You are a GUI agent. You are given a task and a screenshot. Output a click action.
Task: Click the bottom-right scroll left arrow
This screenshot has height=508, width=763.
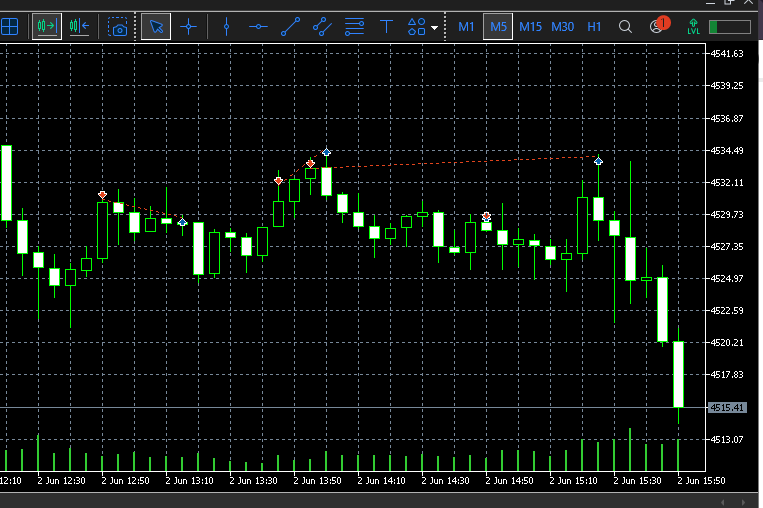(723, 502)
